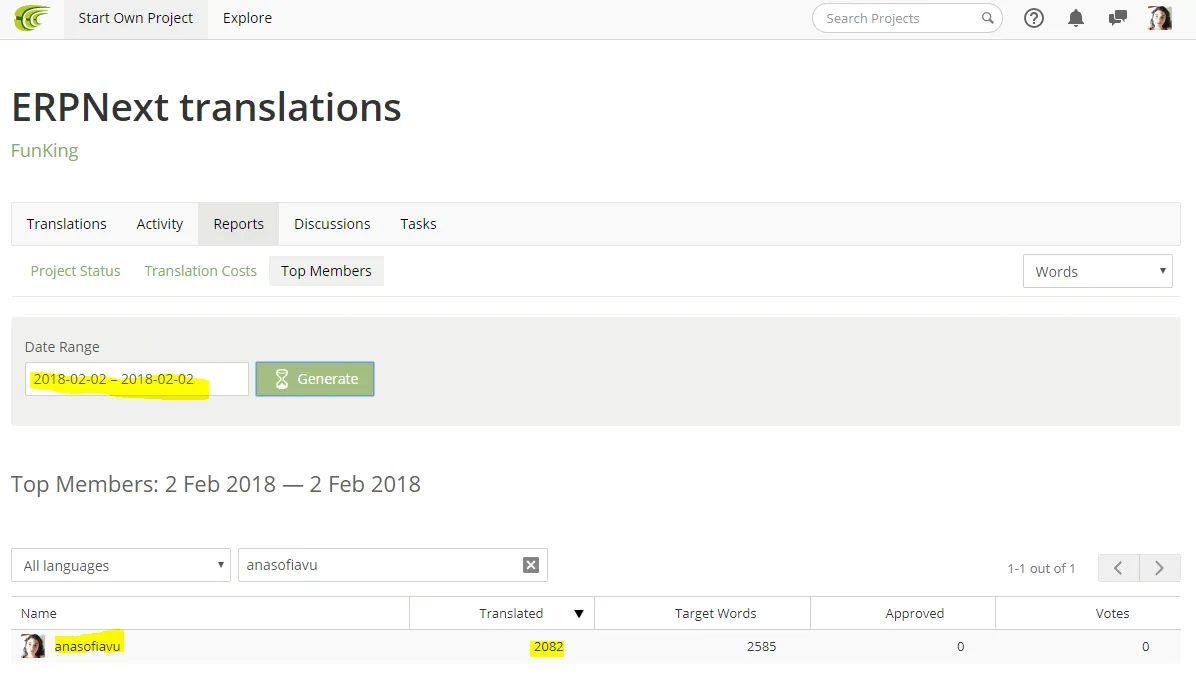Click the 1-1 out of 1 text
The image size is (1196, 678).
click(x=1041, y=568)
